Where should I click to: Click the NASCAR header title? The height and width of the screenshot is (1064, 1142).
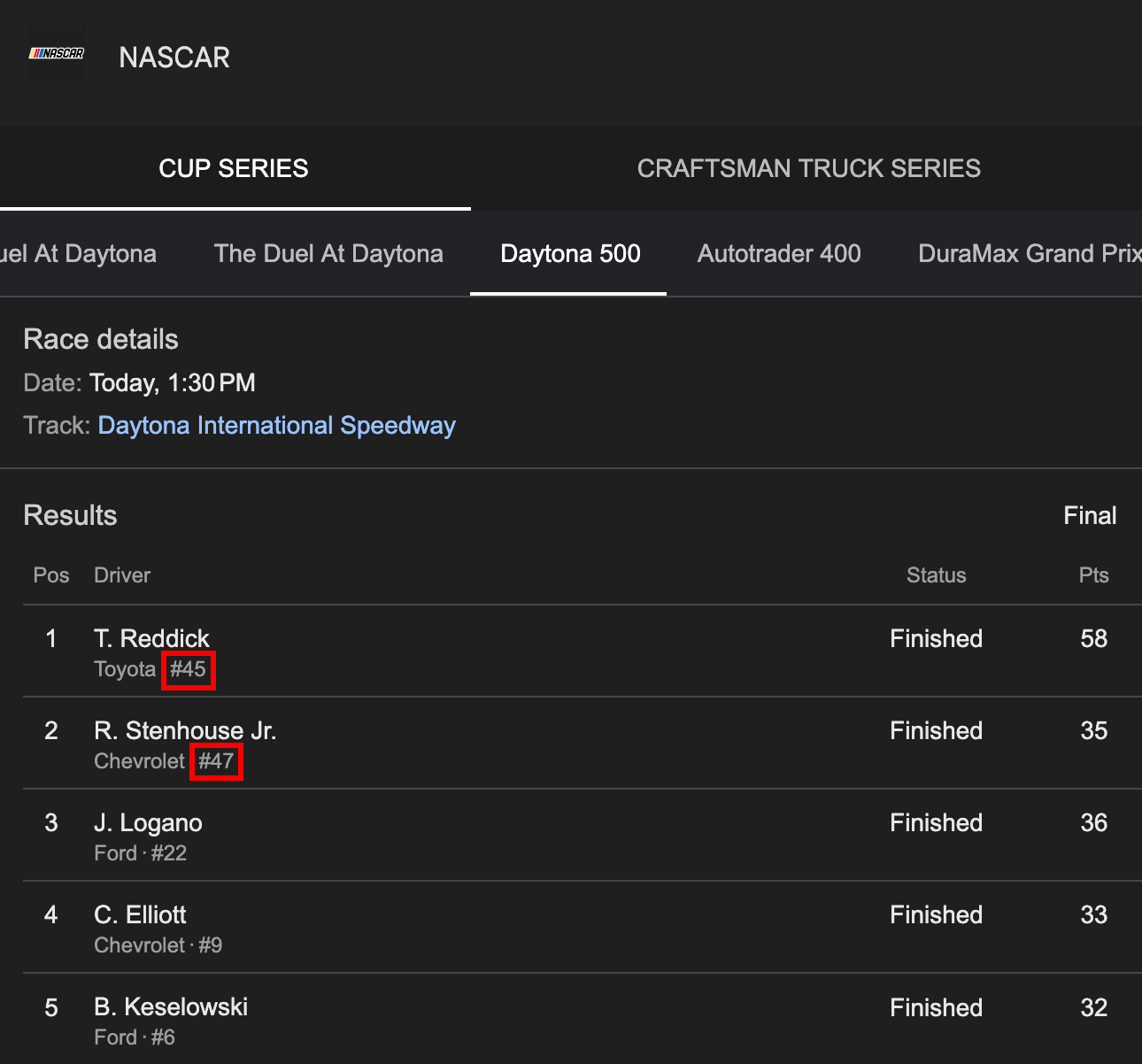point(174,58)
